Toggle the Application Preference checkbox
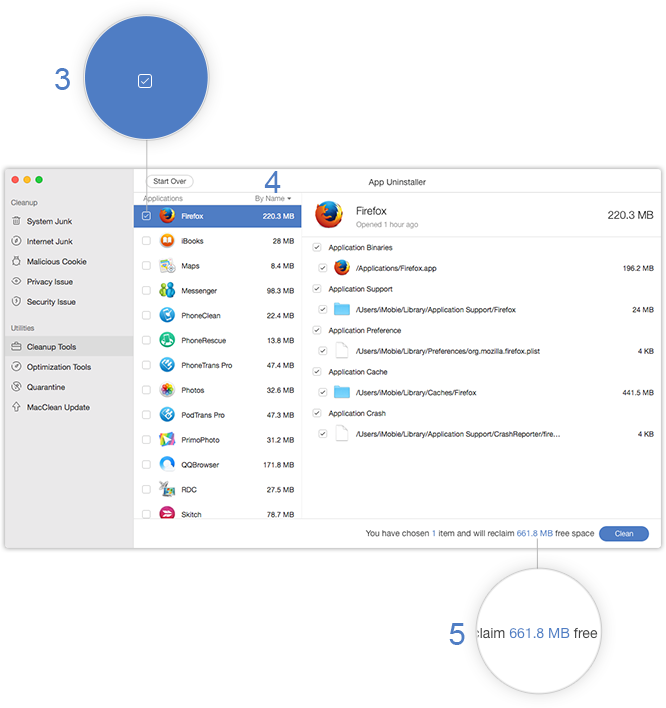The height and width of the screenshot is (708, 666). pos(317,330)
